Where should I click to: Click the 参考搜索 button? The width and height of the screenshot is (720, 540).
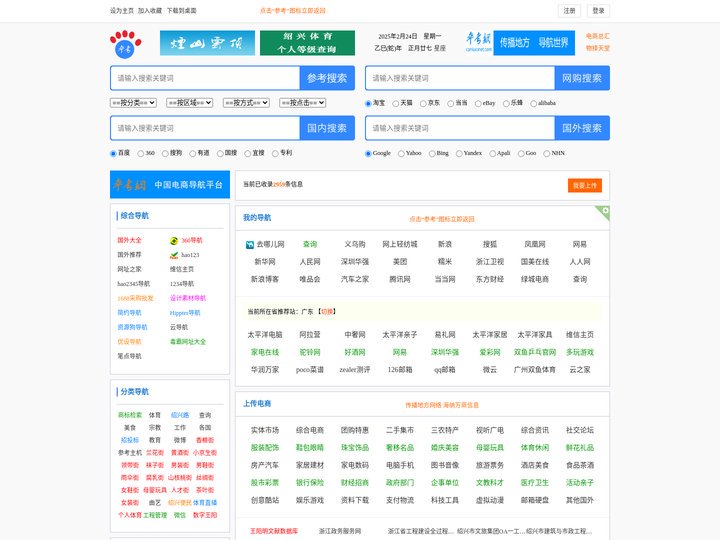click(327, 78)
